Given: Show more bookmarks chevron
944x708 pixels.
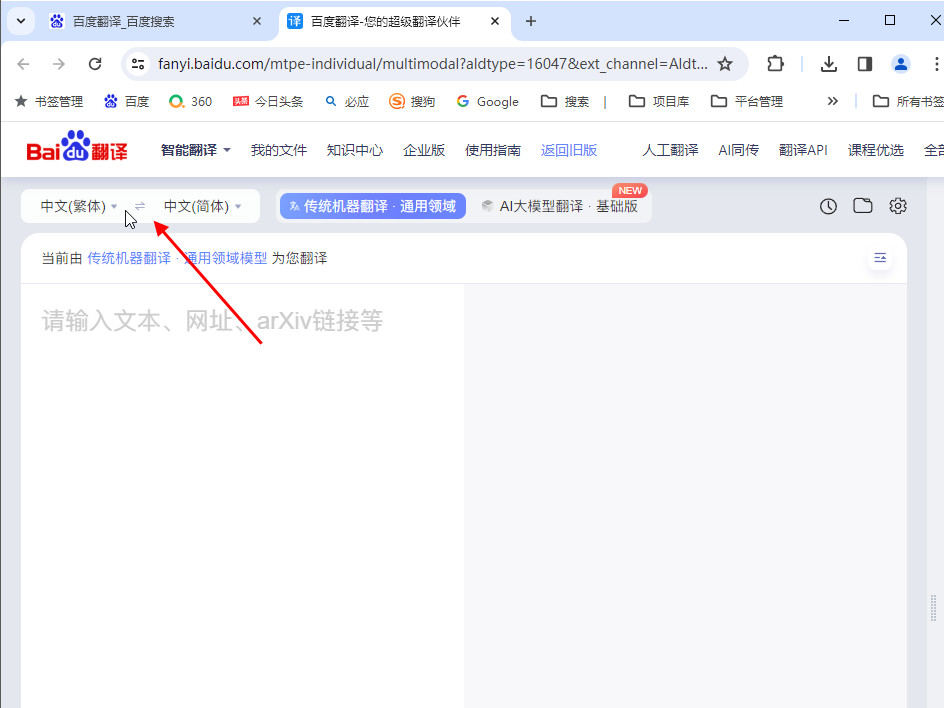Looking at the screenshot, I should 833,101.
